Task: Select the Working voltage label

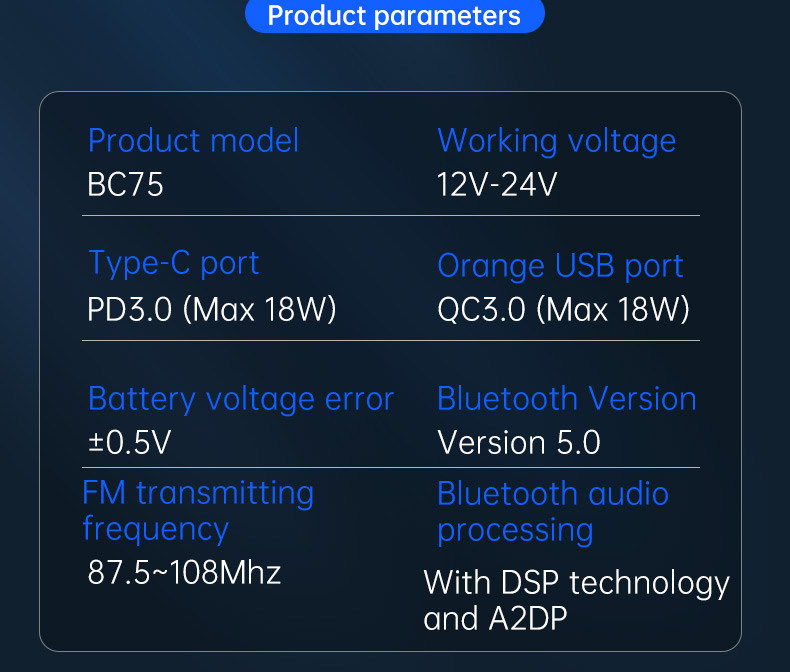Action: (557, 142)
